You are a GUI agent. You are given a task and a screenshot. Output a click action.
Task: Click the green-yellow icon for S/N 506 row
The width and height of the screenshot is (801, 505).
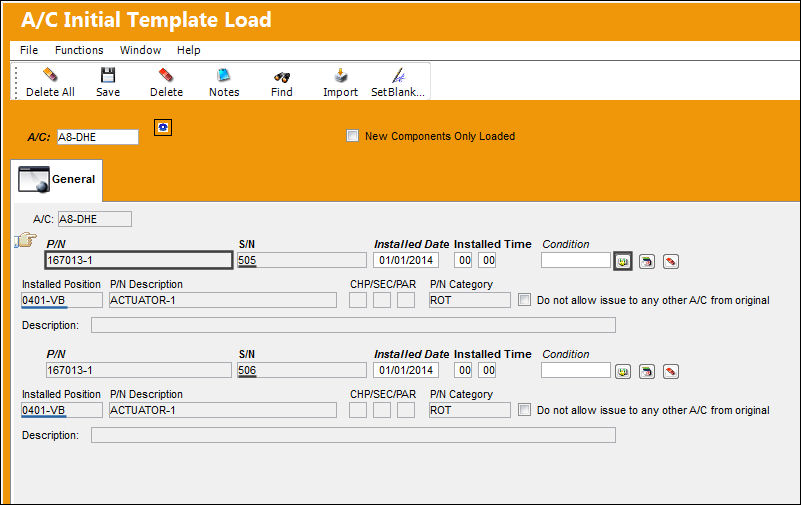coord(623,371)
